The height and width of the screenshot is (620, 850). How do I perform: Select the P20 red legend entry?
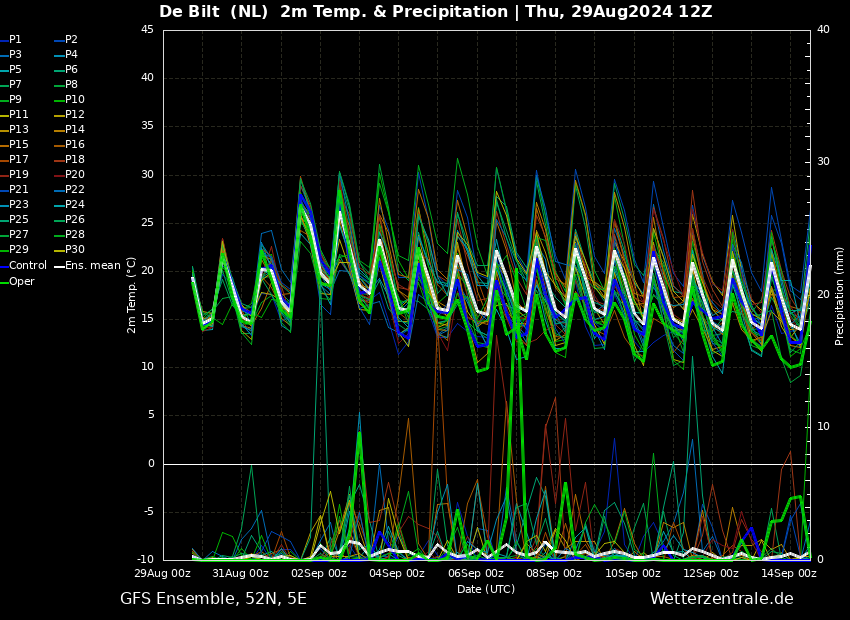70,175
